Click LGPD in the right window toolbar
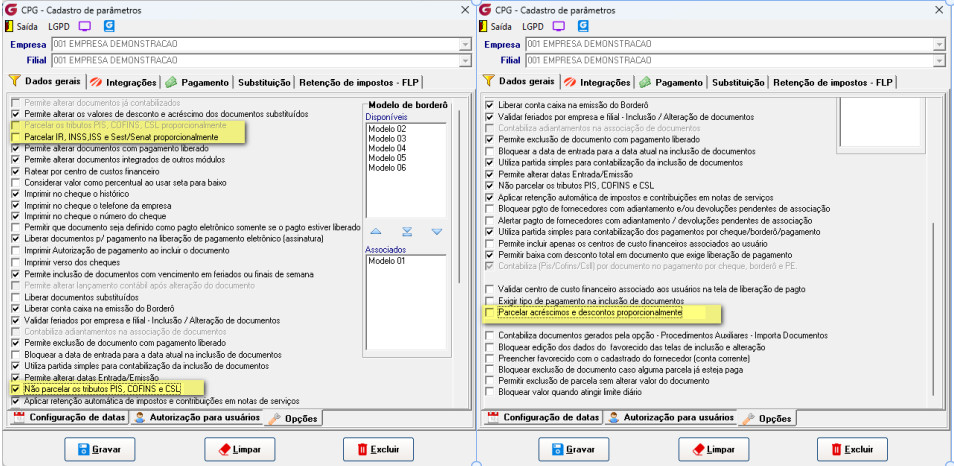954x466 pixels. (533, 27)
